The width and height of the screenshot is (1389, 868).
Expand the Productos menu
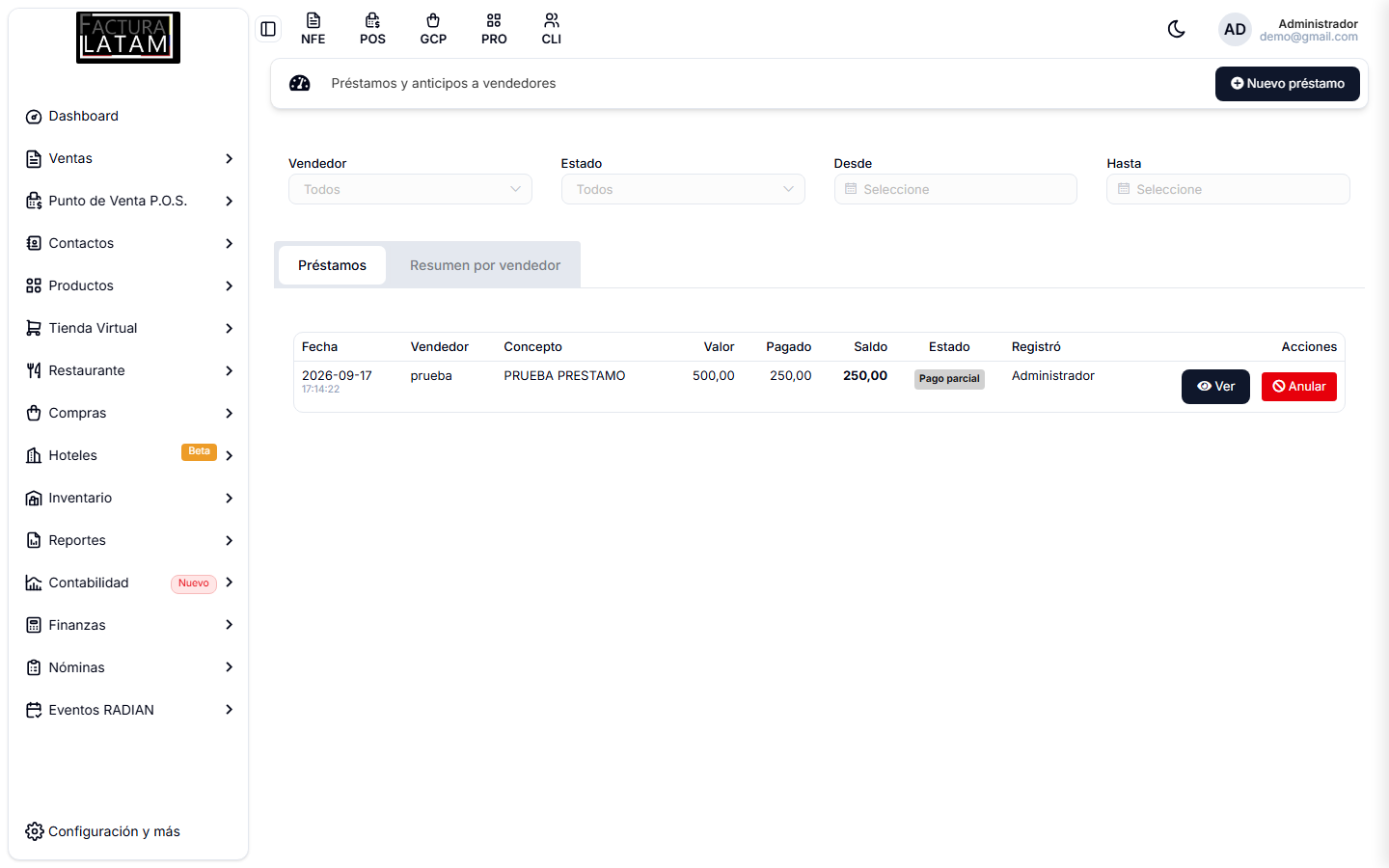[x=128, y=285]
